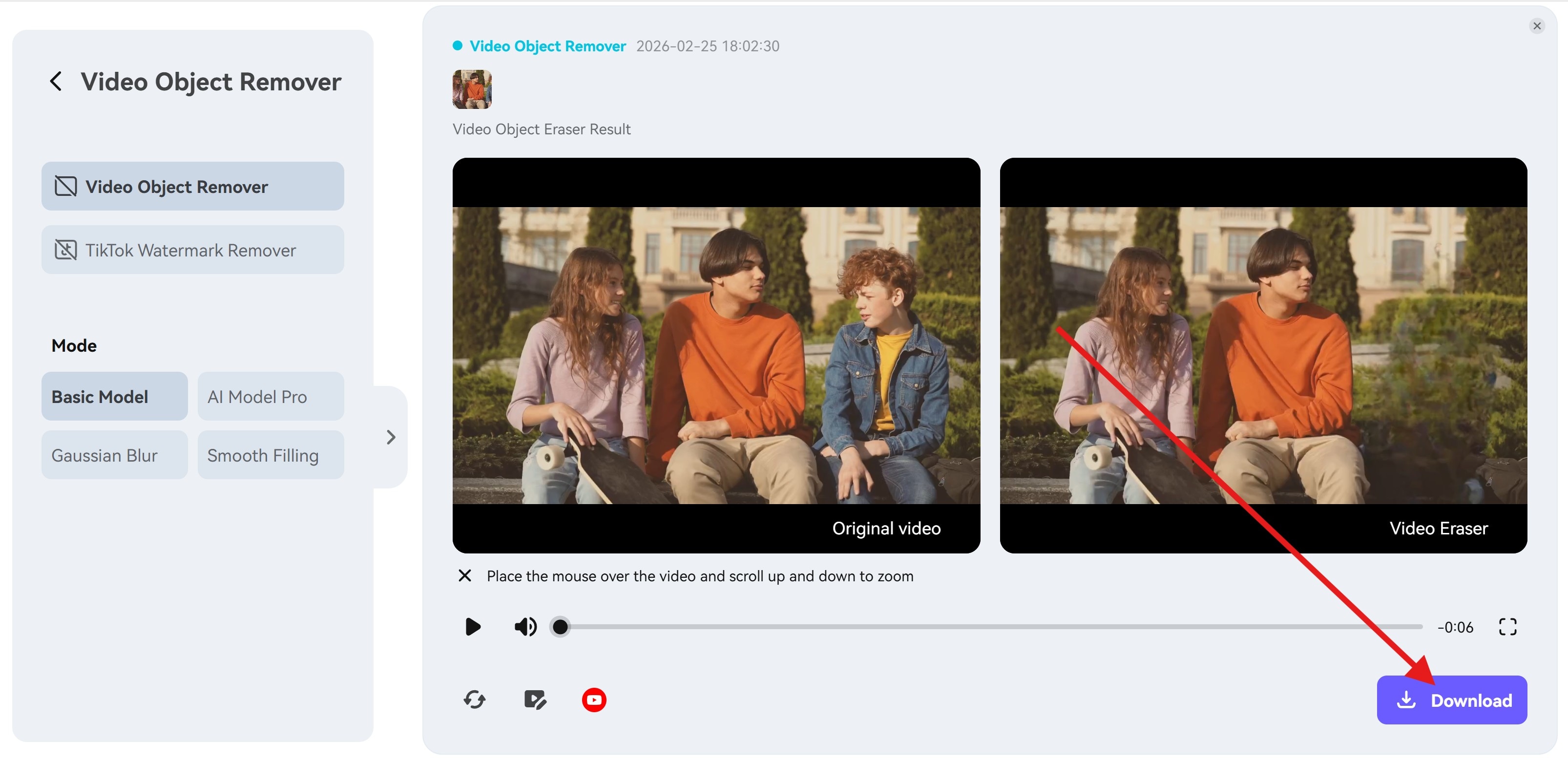The image size is (1568, 763).
Task: Open the YouTube tutorial icon
Action: pyautogui.click(x=593, y=699)
